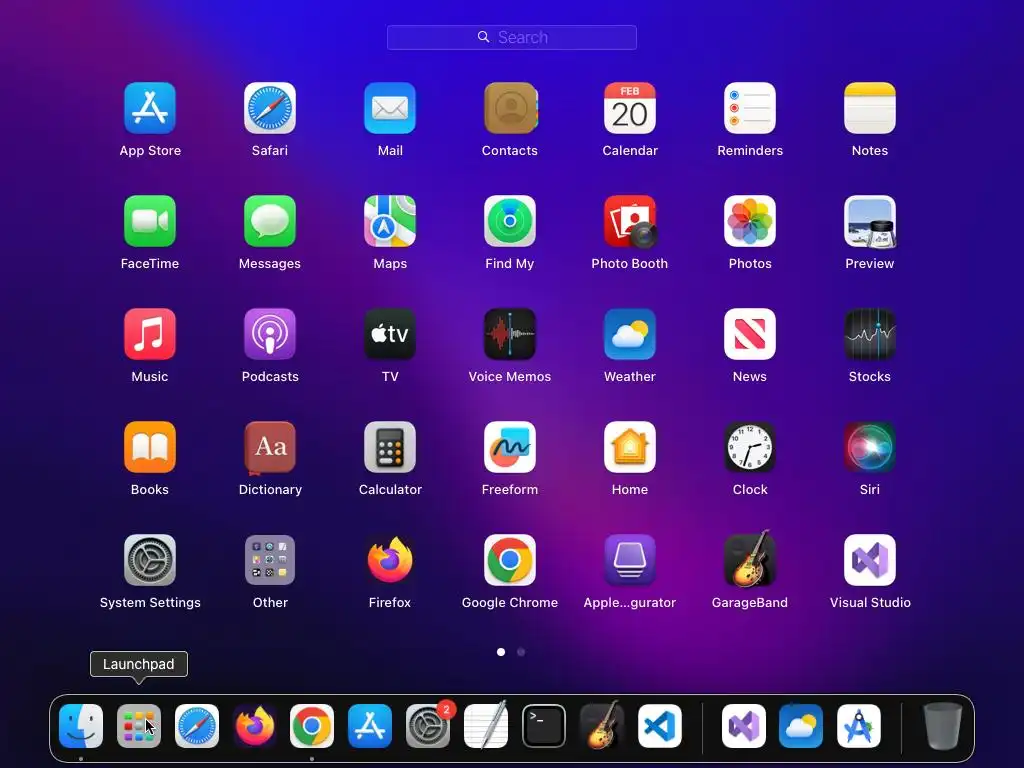Open Firefox from the Dock
Image resolution: width=1024 pixels, height=768 pixels.
[255, 726]
